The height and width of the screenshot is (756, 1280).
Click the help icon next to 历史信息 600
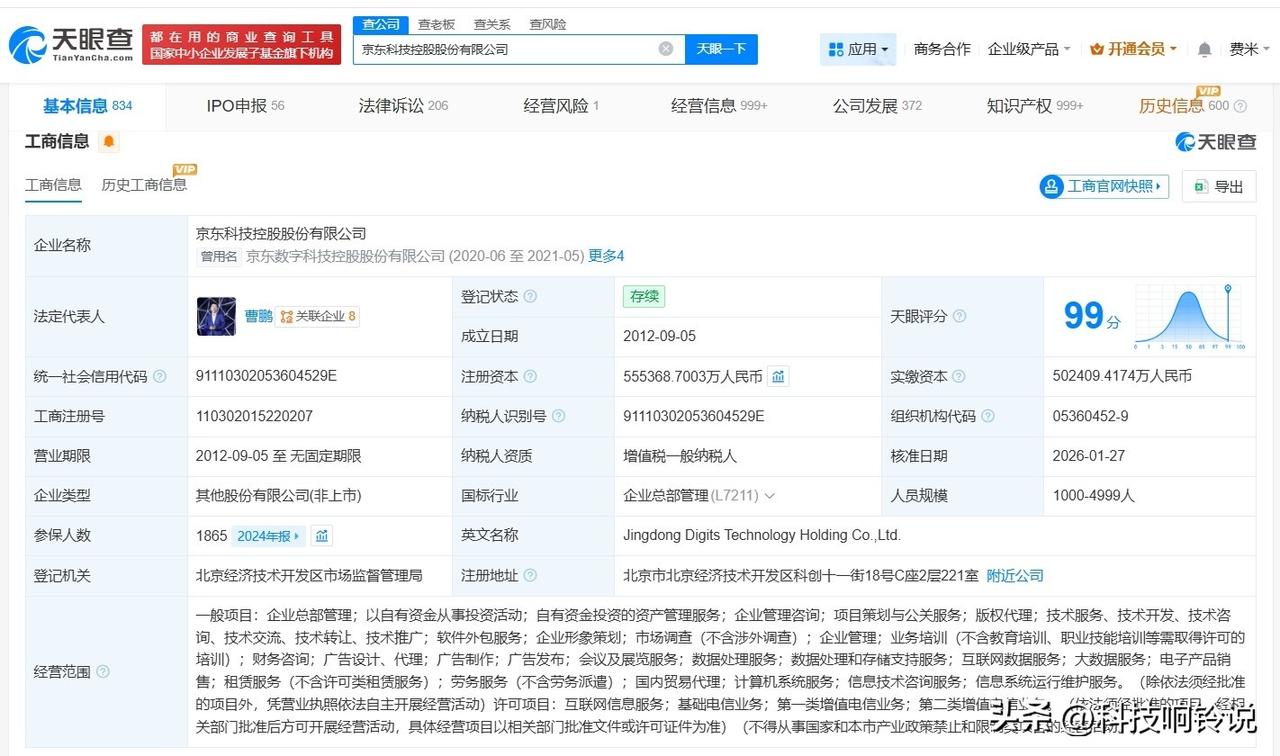coord(1241,106)
